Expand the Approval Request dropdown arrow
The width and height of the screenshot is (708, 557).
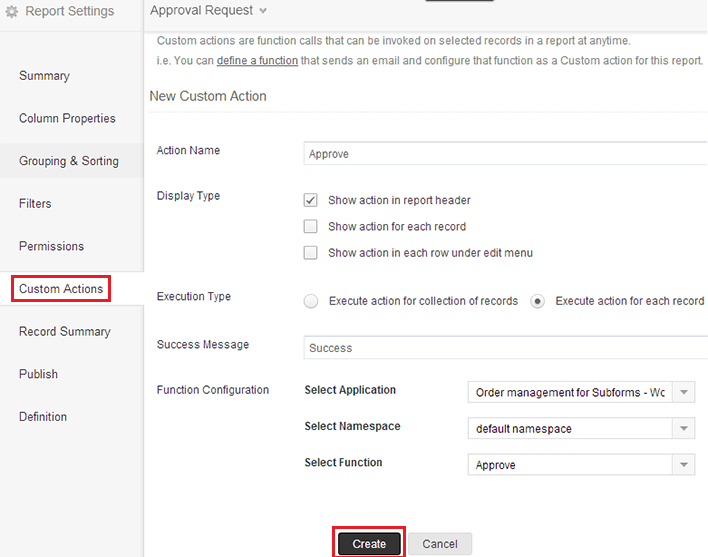(263, 11)
